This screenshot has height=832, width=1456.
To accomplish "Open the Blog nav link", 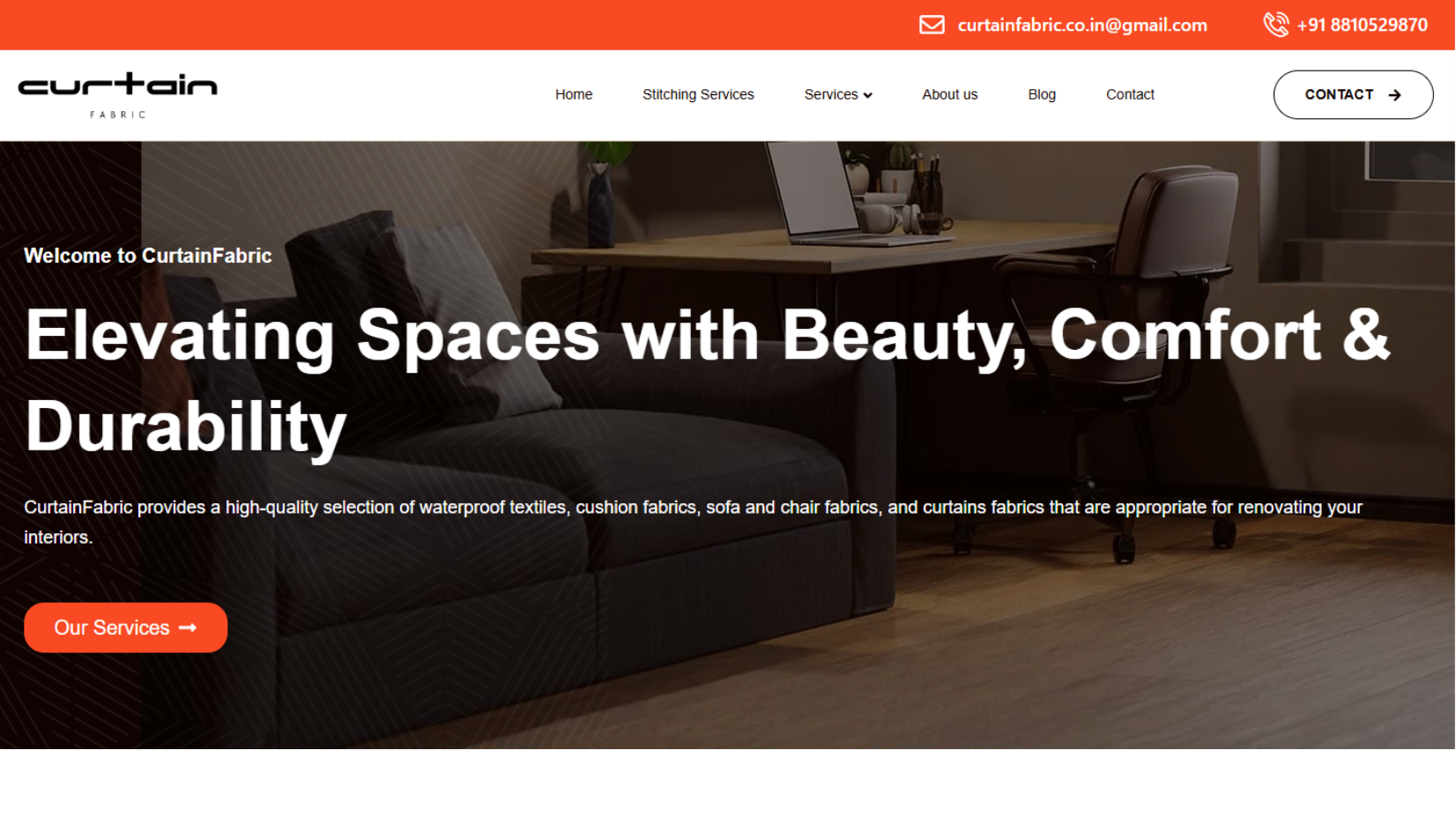I will pyautogui.click(x=1042, y=94).
